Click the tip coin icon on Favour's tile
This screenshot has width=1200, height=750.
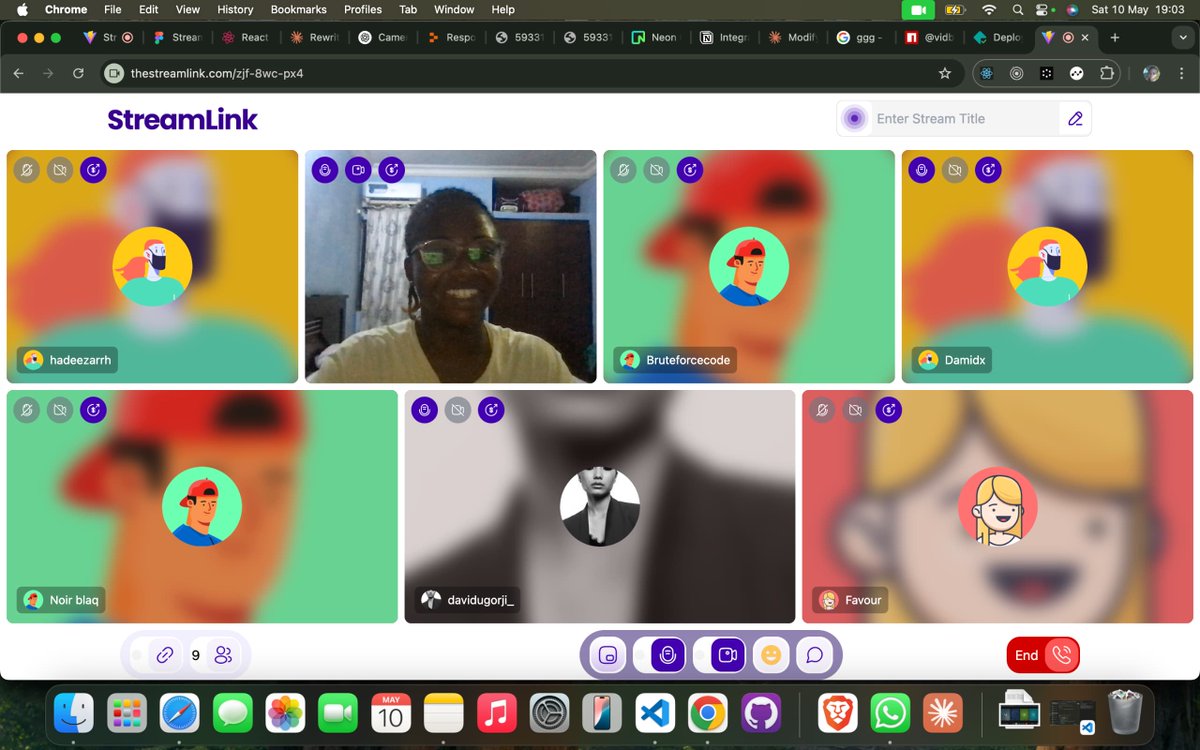pyautogui.click(x=888, y=410)
